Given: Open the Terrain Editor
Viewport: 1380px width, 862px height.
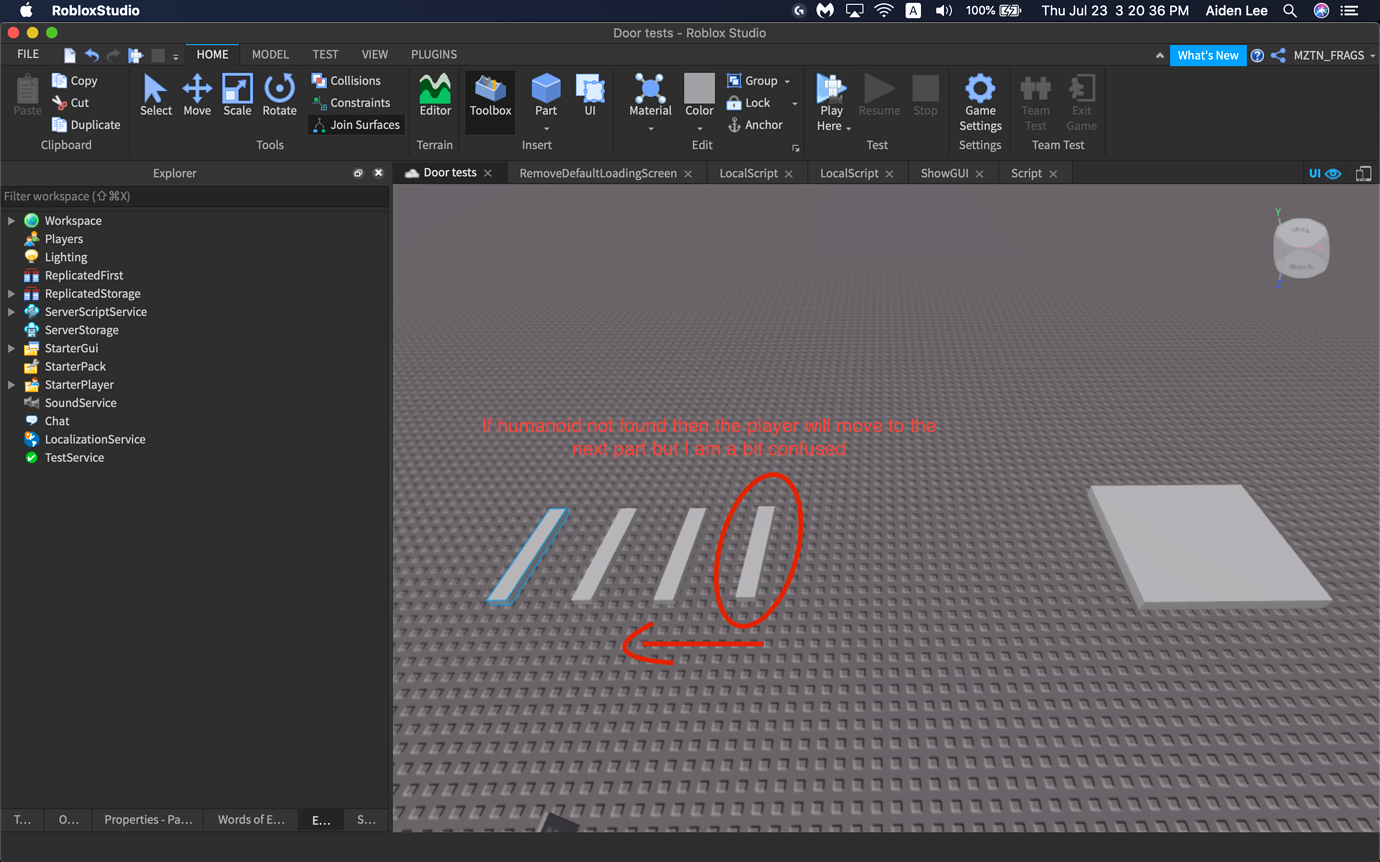Looking at the screenshot, I should [435, 97].
